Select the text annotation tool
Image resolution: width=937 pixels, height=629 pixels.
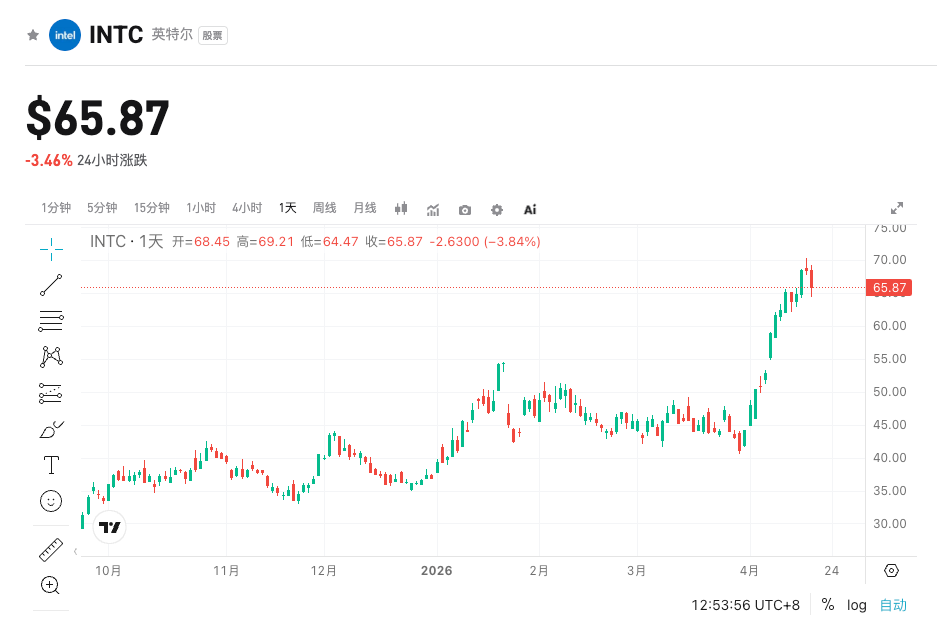51,465
